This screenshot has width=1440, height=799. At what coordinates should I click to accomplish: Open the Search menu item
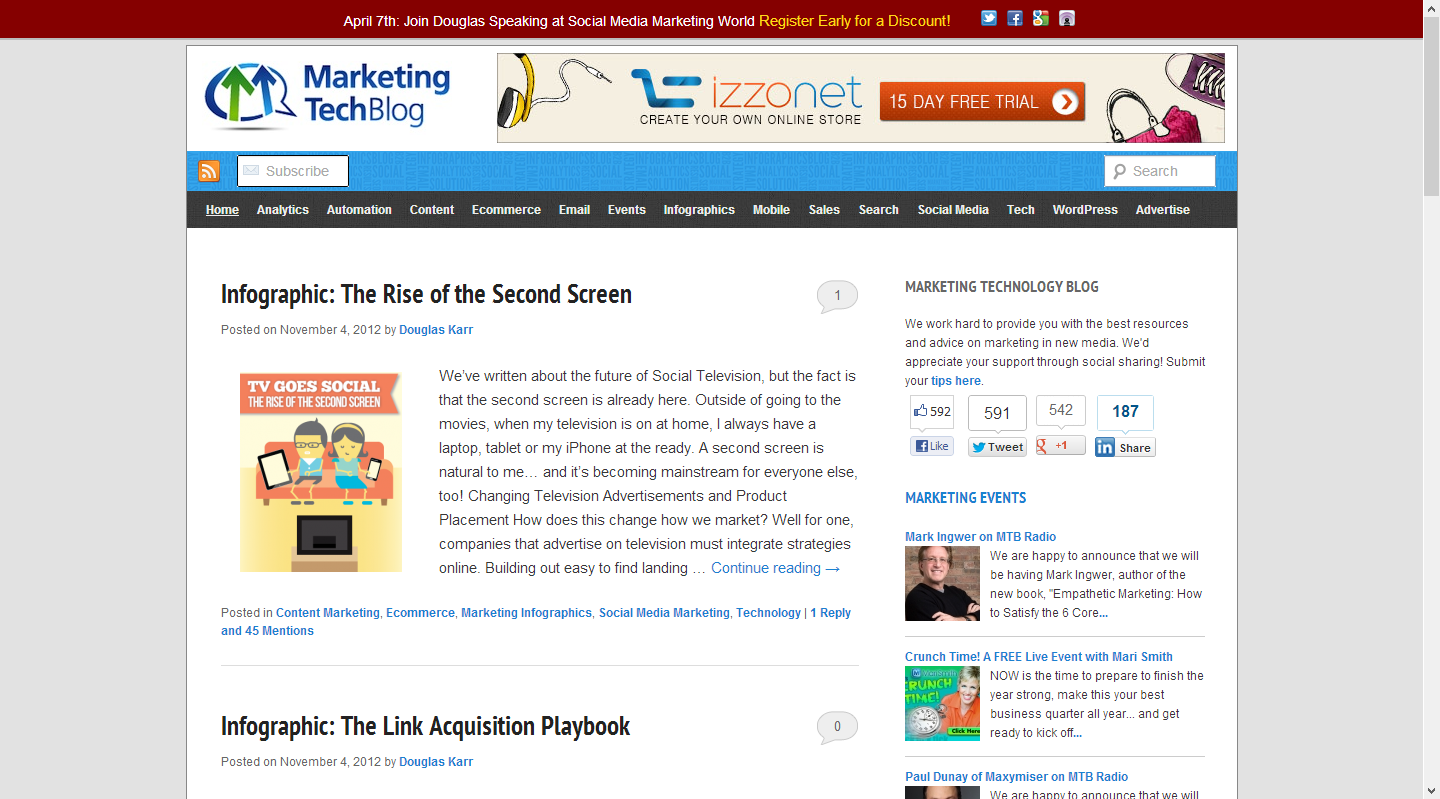(x=878, y=210)
